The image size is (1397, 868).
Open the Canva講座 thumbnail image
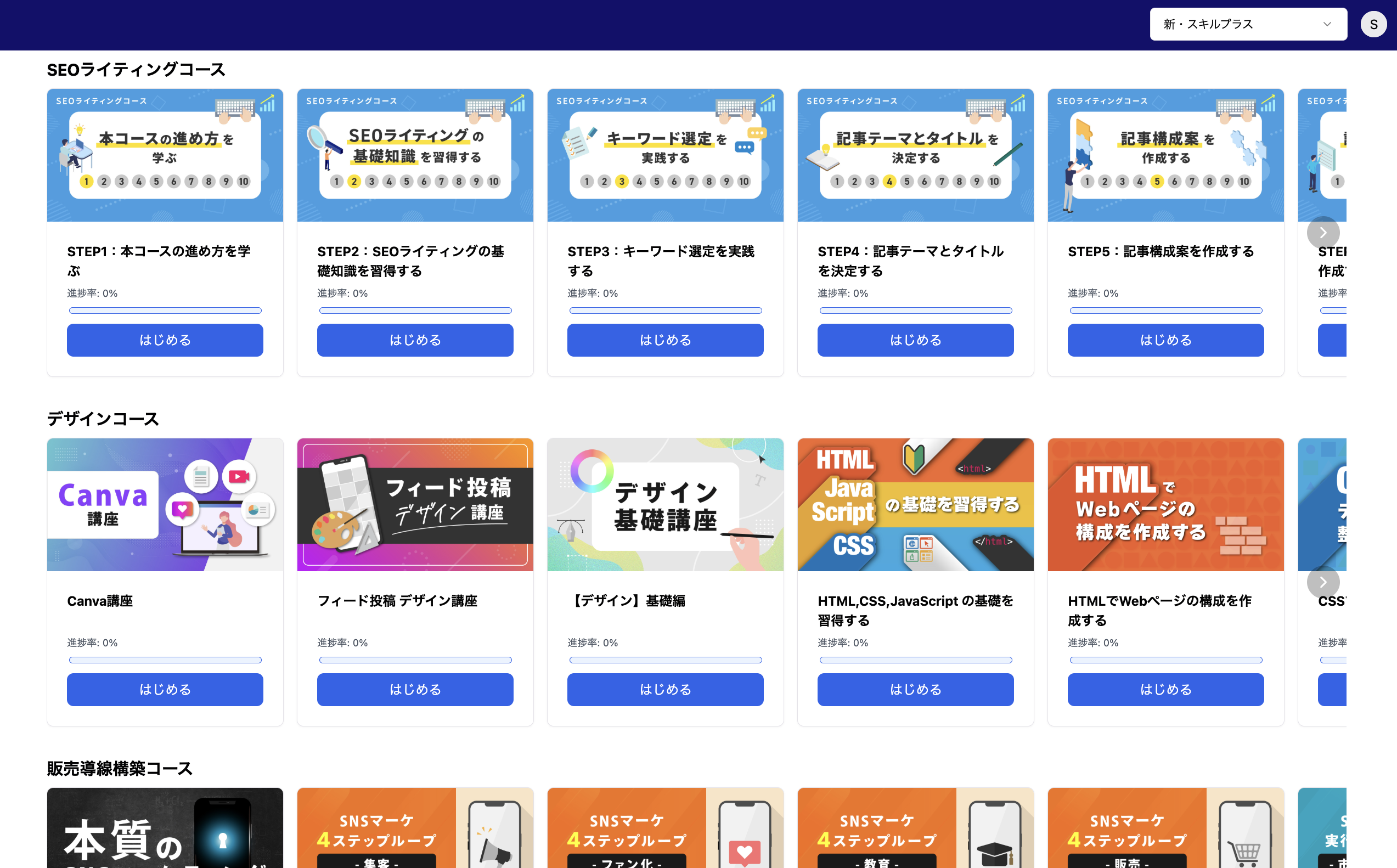coord(165,505)
